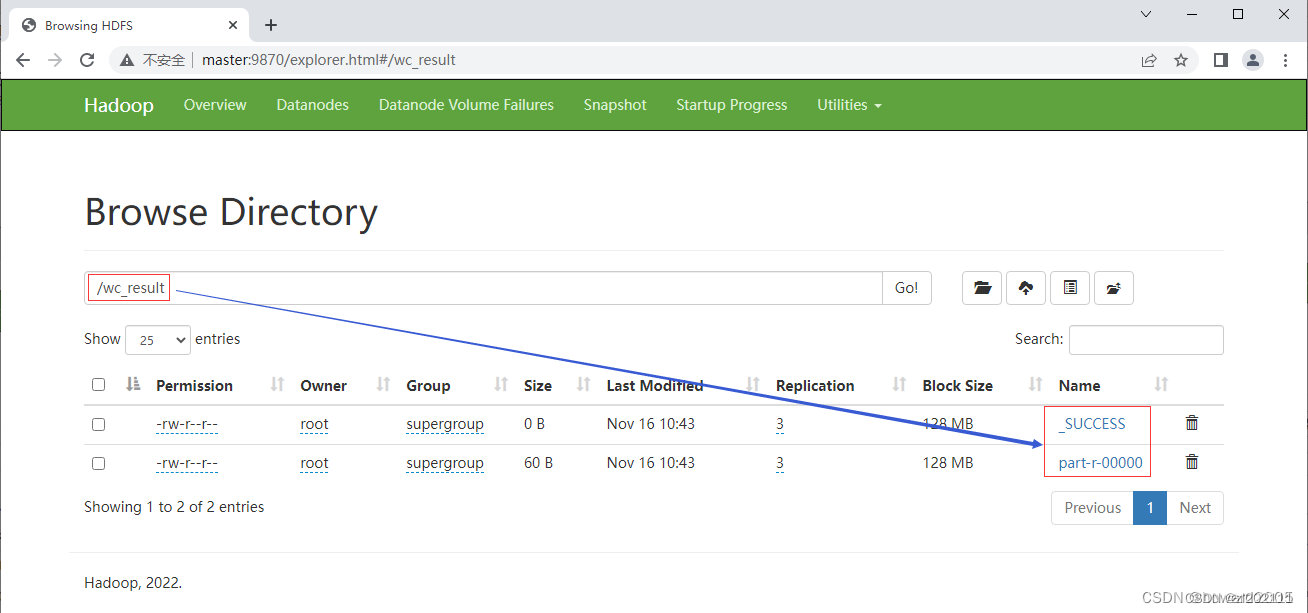Open the Chrome three-dot menu
The height and width of the screenshot is (613, 1308).
click(x=1286, y=60)
